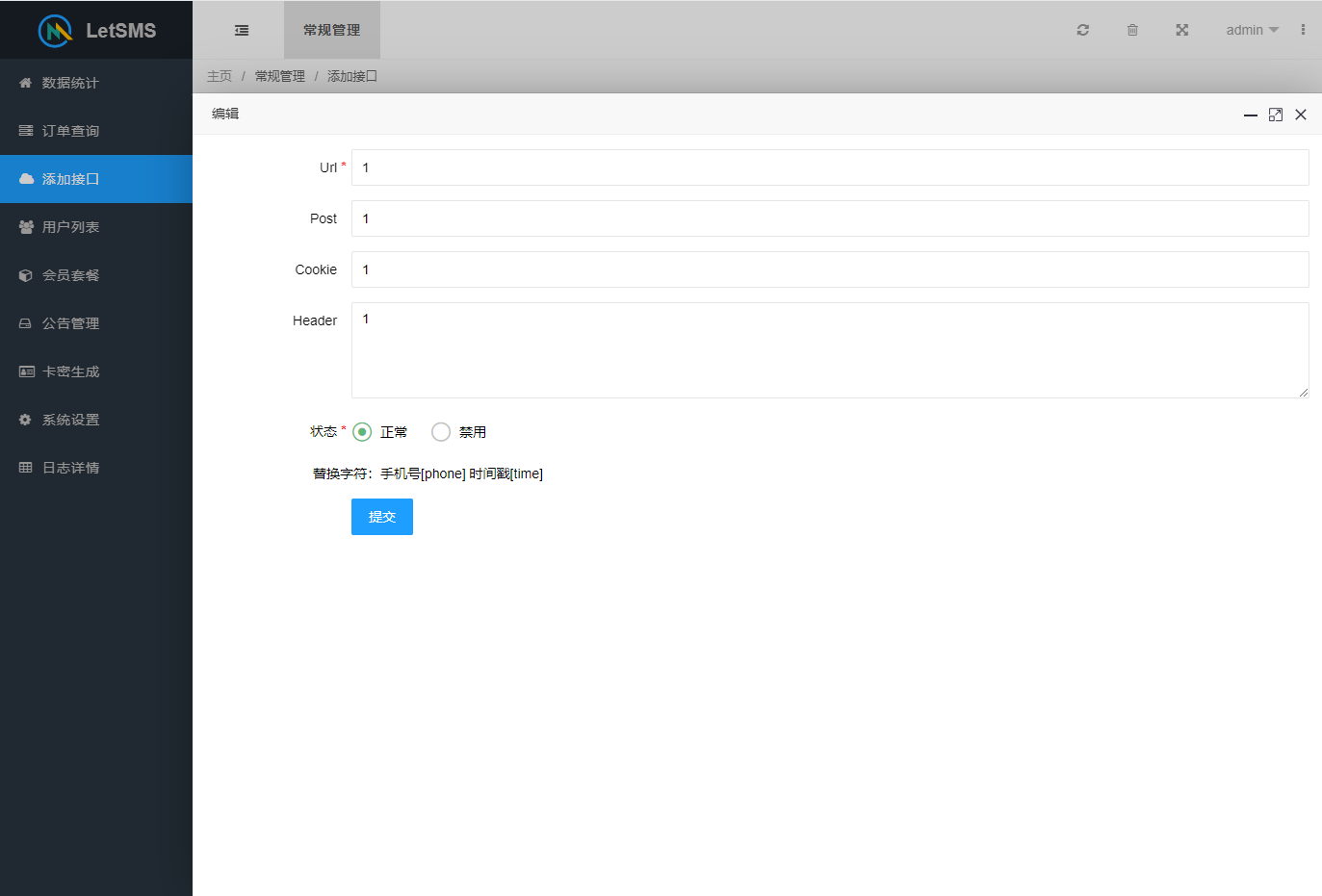Click the refresh icon in top bar
This screenshot has width=1322, height=896.
pyautogui.click(x=1082, y=30)
